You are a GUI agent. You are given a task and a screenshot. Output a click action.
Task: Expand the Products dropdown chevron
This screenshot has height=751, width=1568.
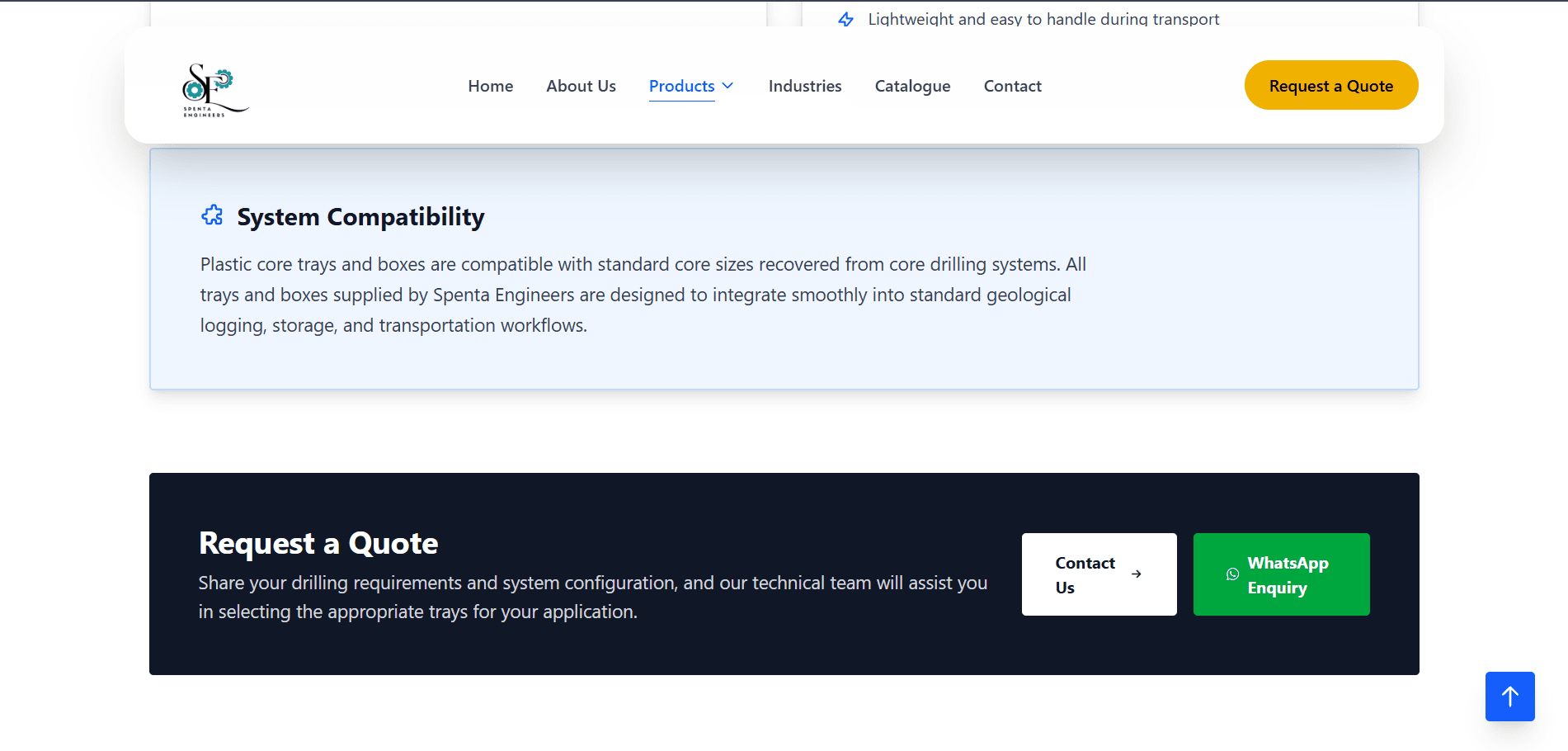(727, 86)
